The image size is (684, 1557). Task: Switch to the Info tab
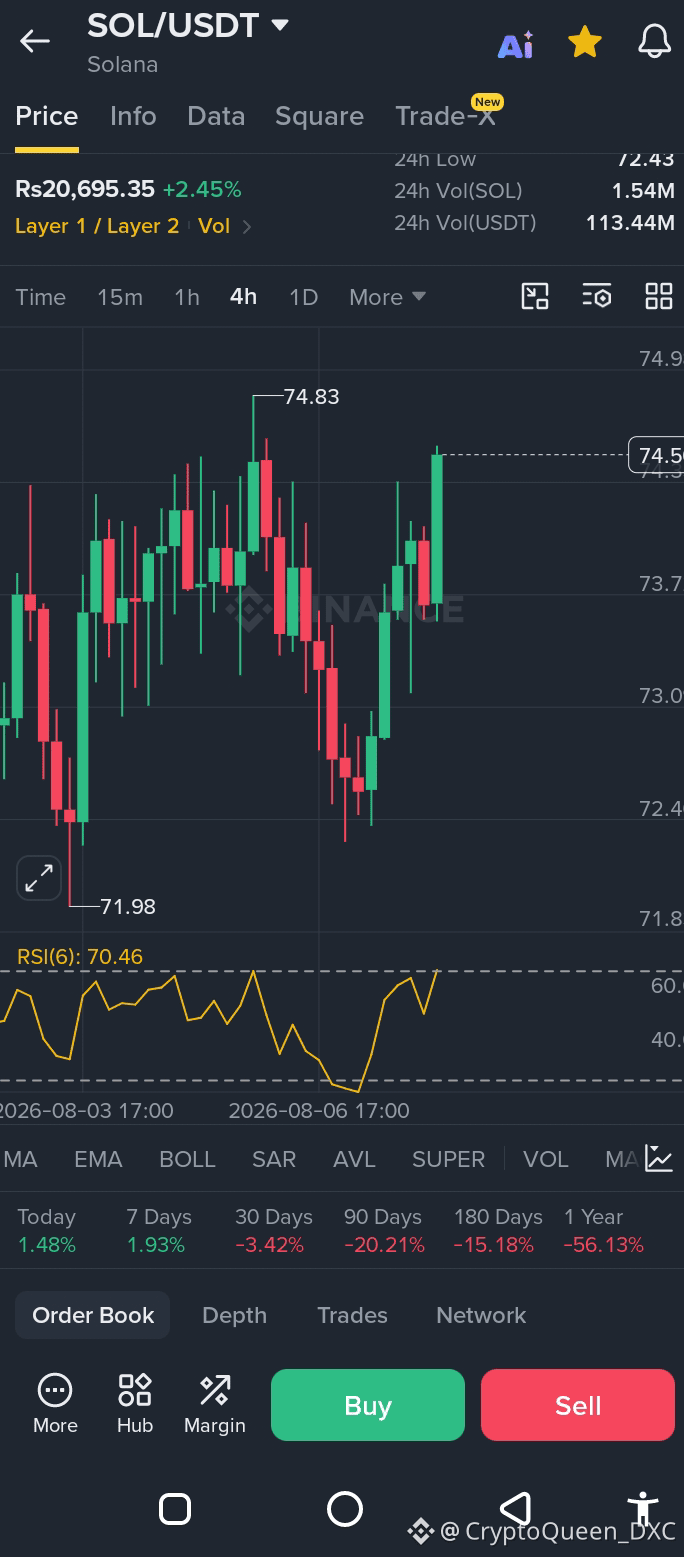pyautogui.click(x=133, y=116)
